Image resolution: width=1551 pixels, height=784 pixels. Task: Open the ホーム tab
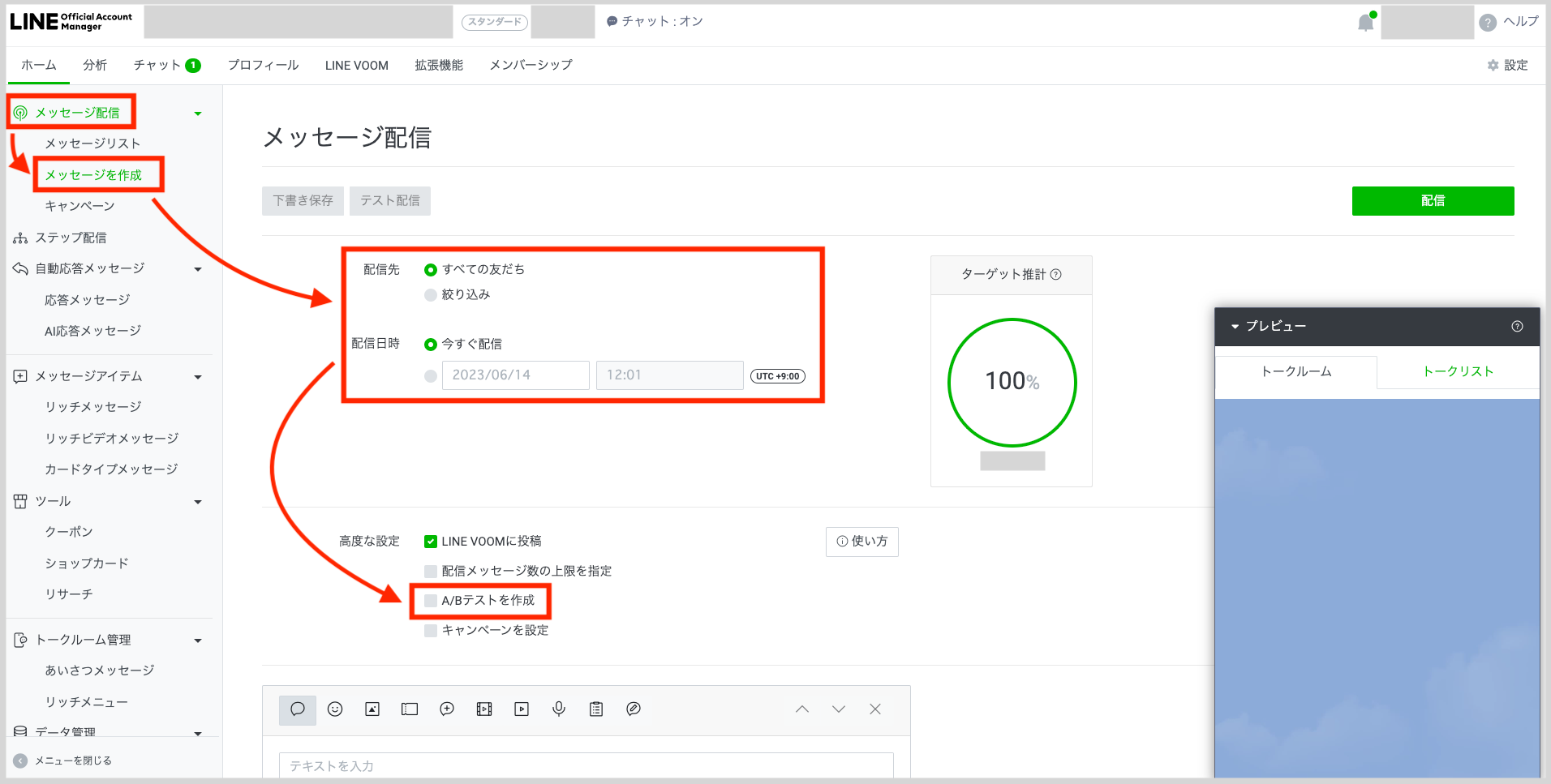39,65
